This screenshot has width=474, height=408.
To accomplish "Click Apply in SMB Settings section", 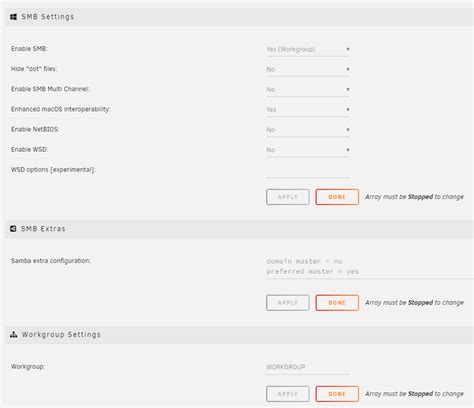I will [x=288, y=197].
